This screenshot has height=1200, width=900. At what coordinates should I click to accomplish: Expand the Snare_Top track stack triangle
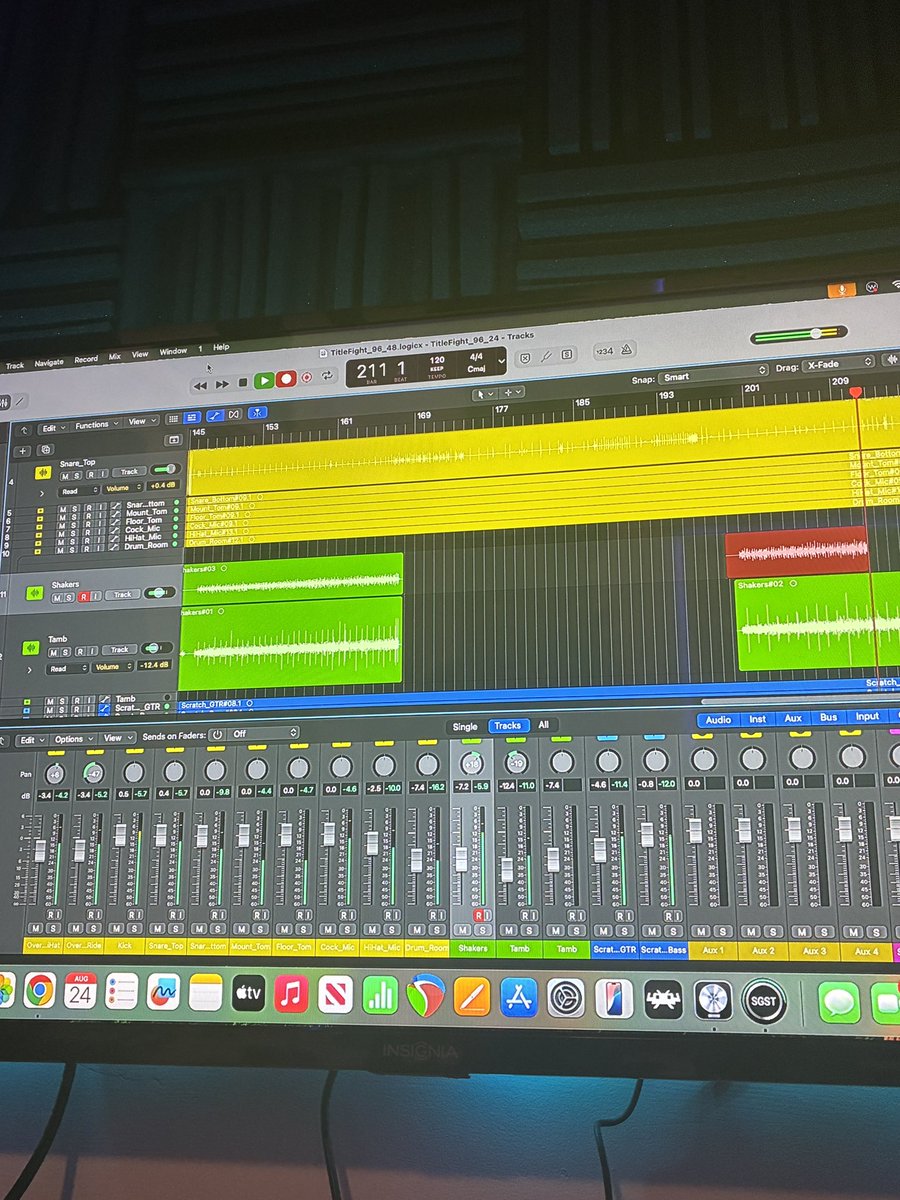pos(41,492)
